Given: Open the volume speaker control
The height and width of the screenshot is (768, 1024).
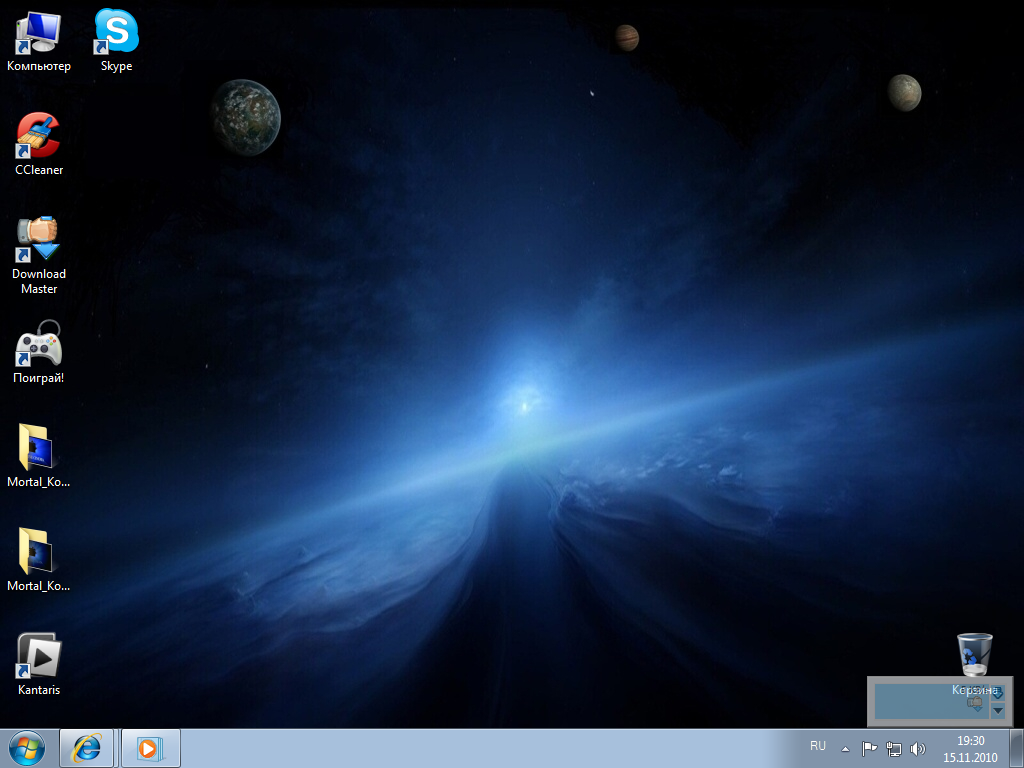Looking at the screenshot, I should coord(918,748).
